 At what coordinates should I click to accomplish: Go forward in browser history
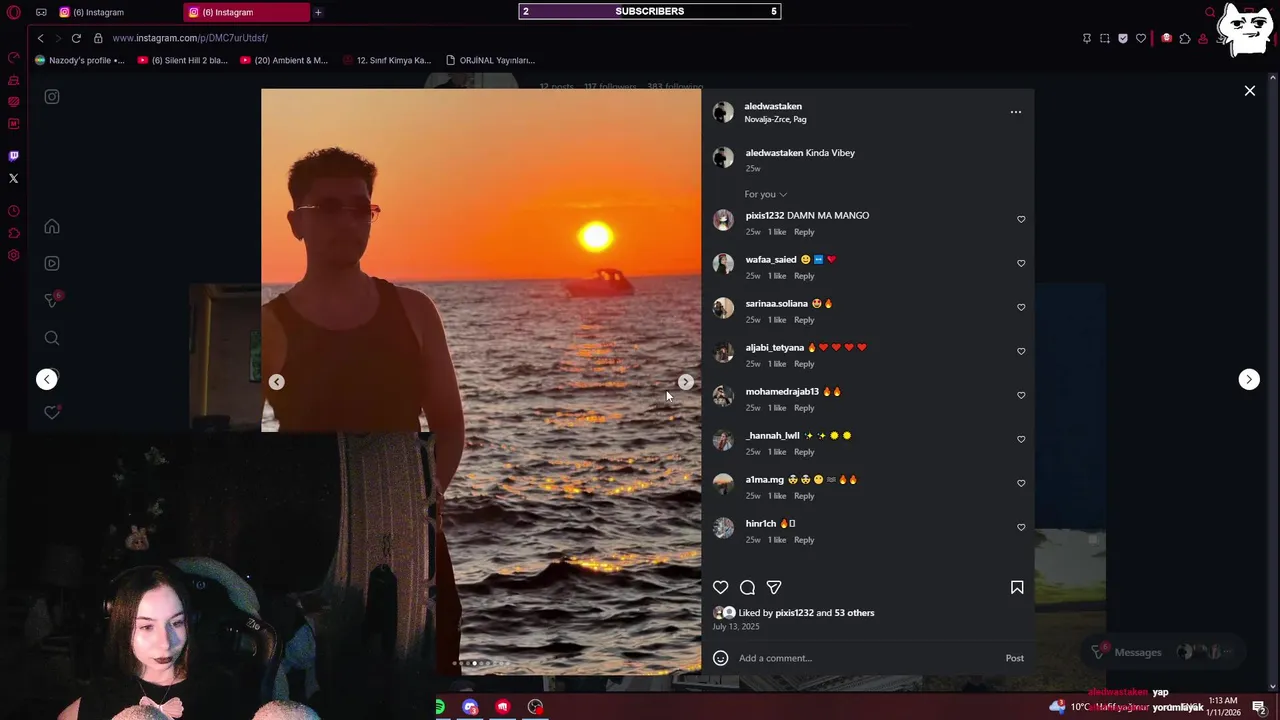(58, 38)
